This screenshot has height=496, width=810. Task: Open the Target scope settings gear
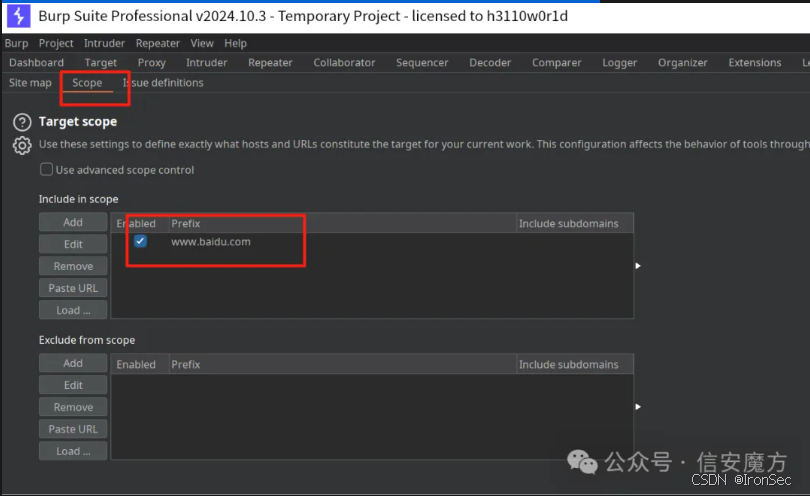[x=22, y=146]
